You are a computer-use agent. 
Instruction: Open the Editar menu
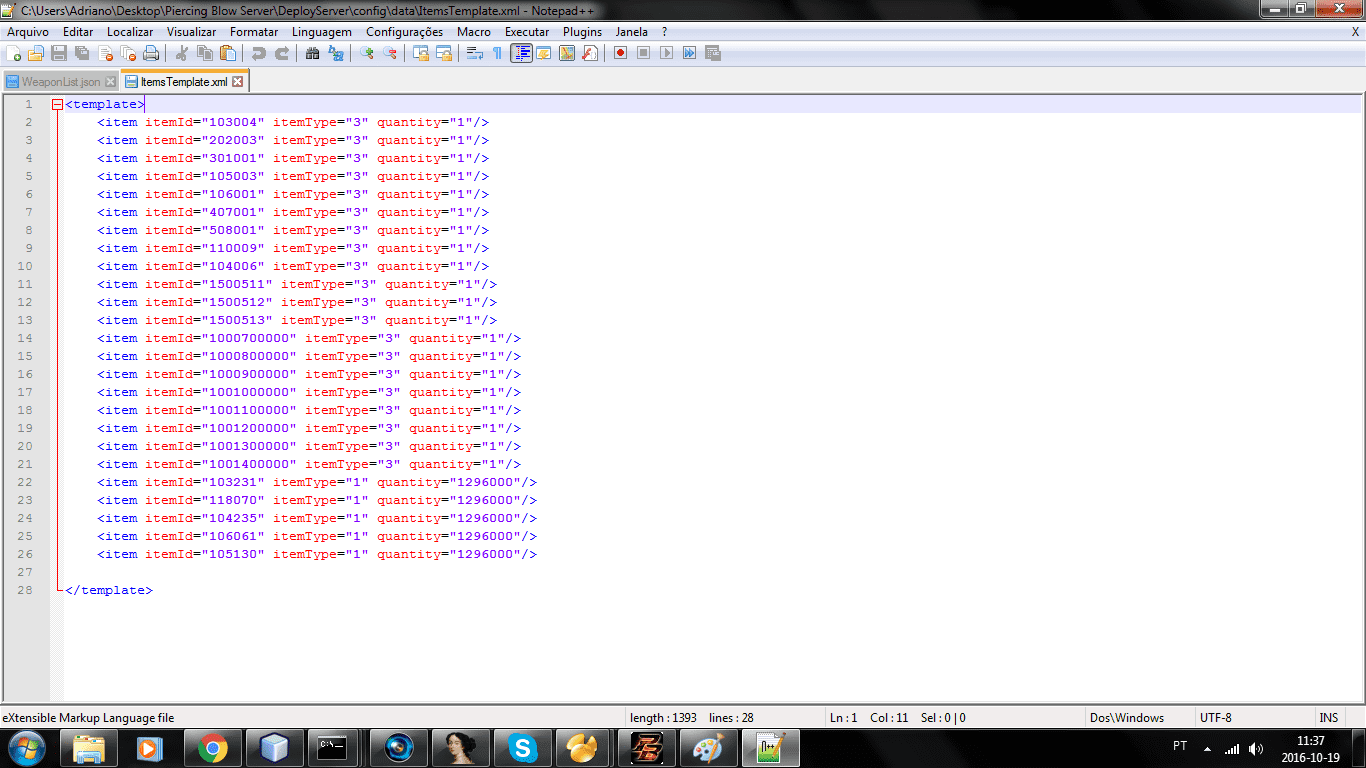(x=78, y=32)
